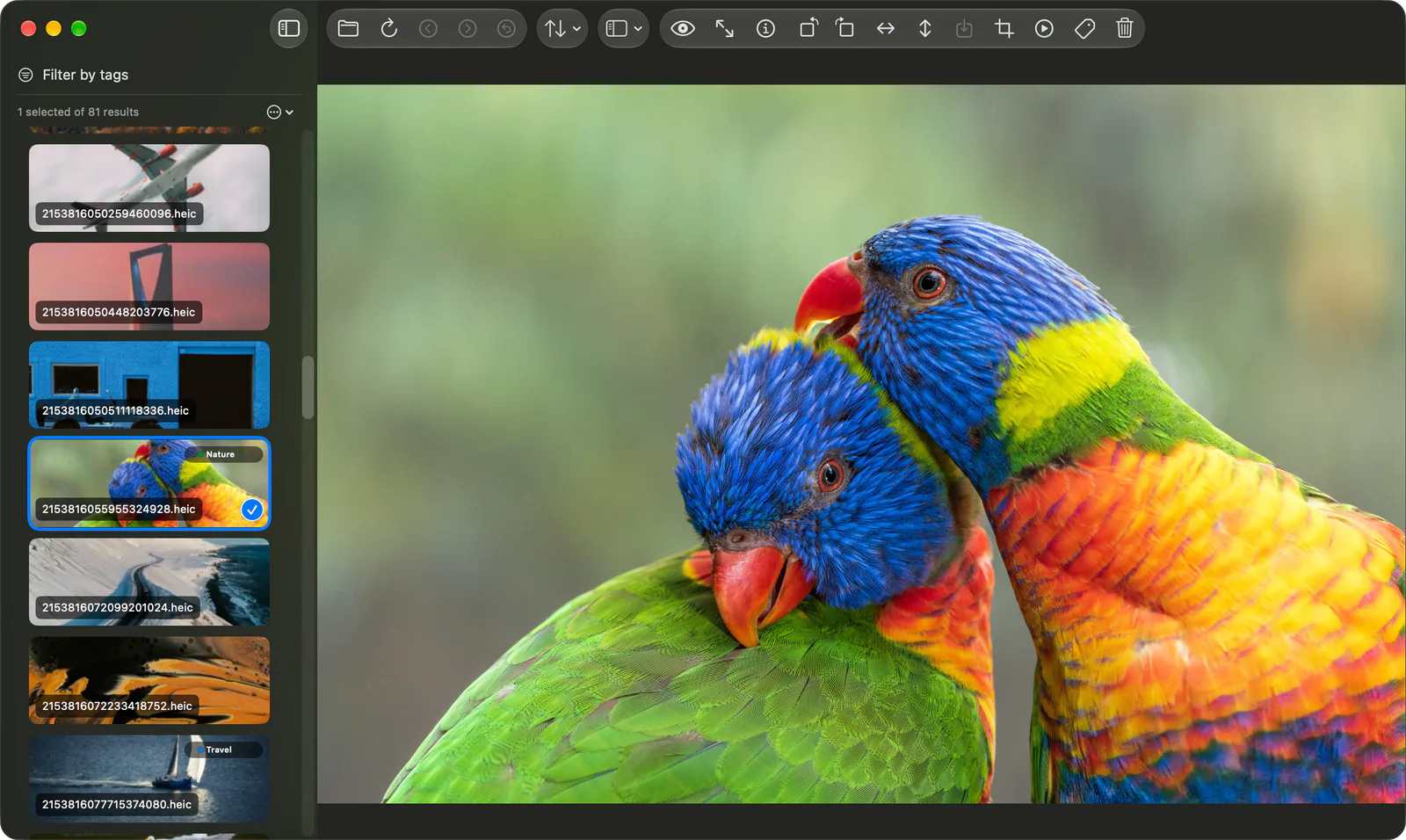Click the sidebar vertical scrollbar handle
1406x840 pixels.
click(x=308, y=387)
